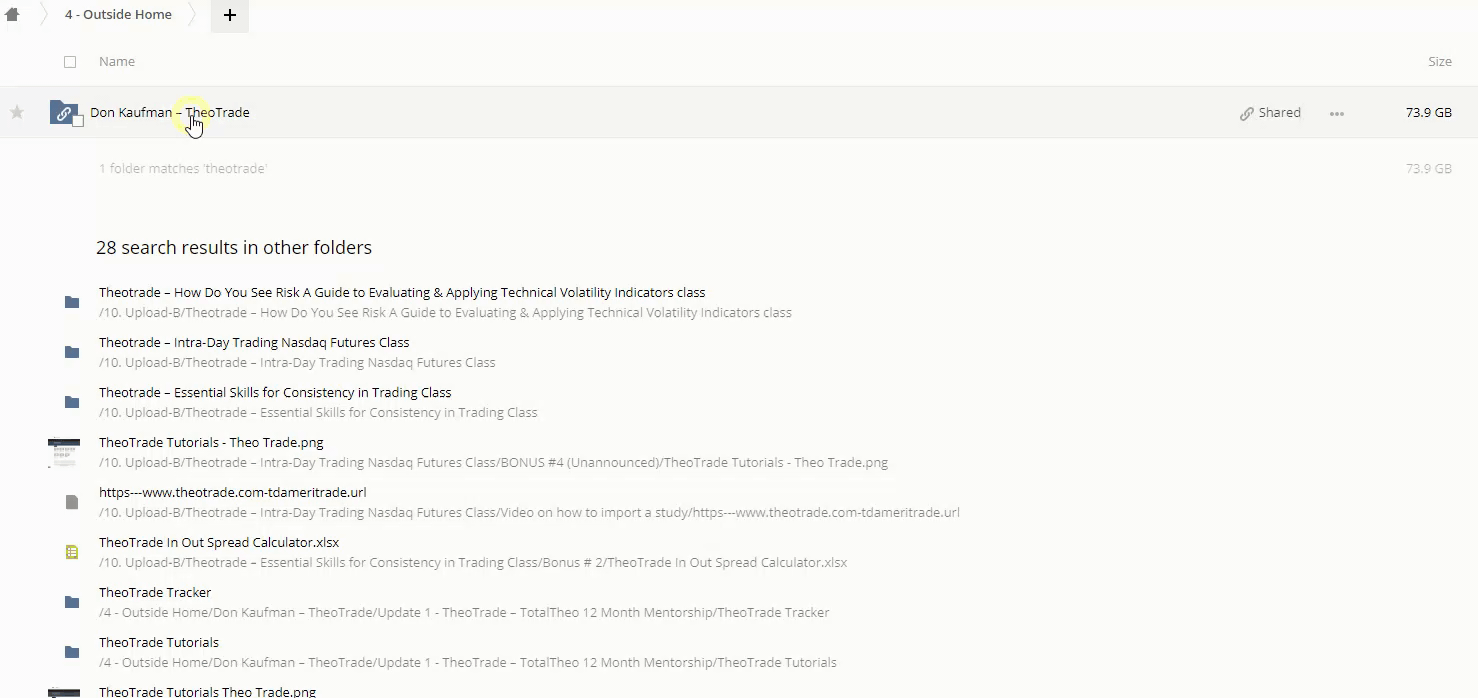Open 'How Do You See Risk' search result

coord(401,293)
